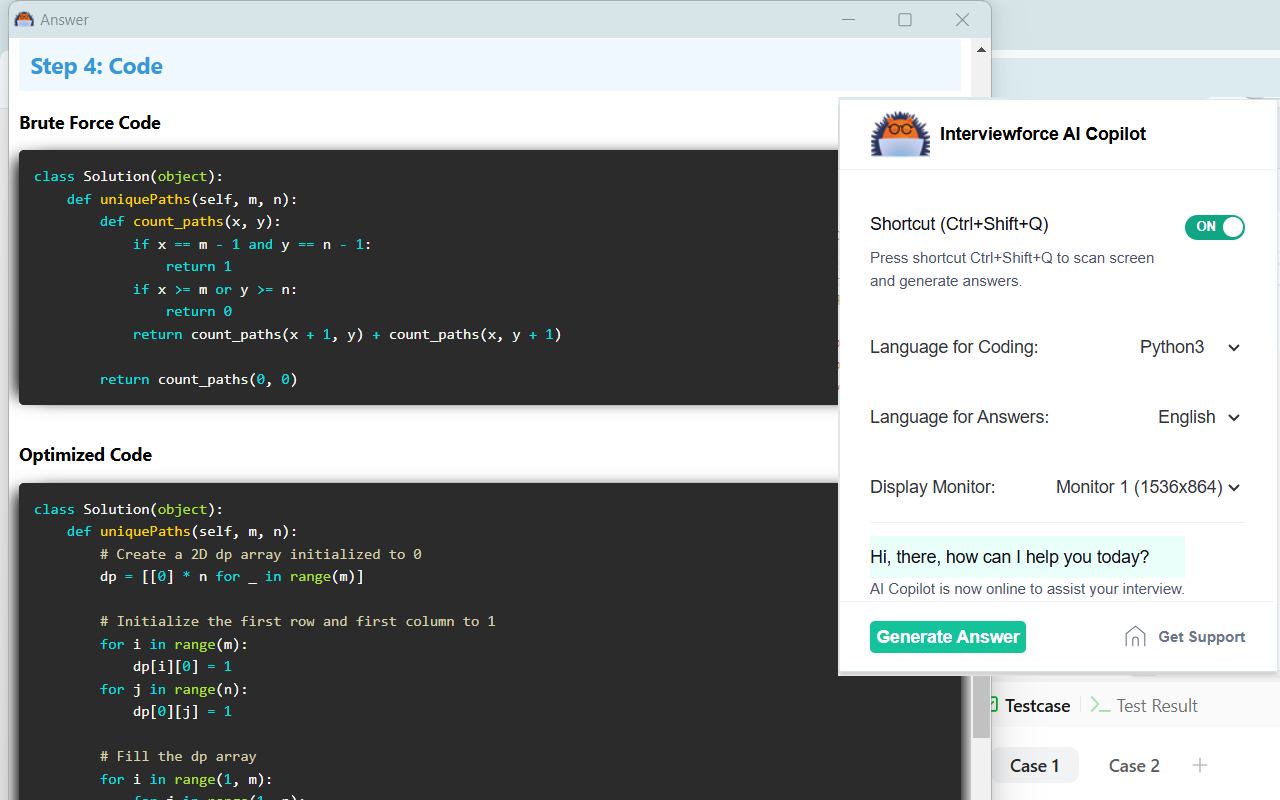This screenshot has width=1280, height=800.
Task: Close the Answer window
Action: 962,19
